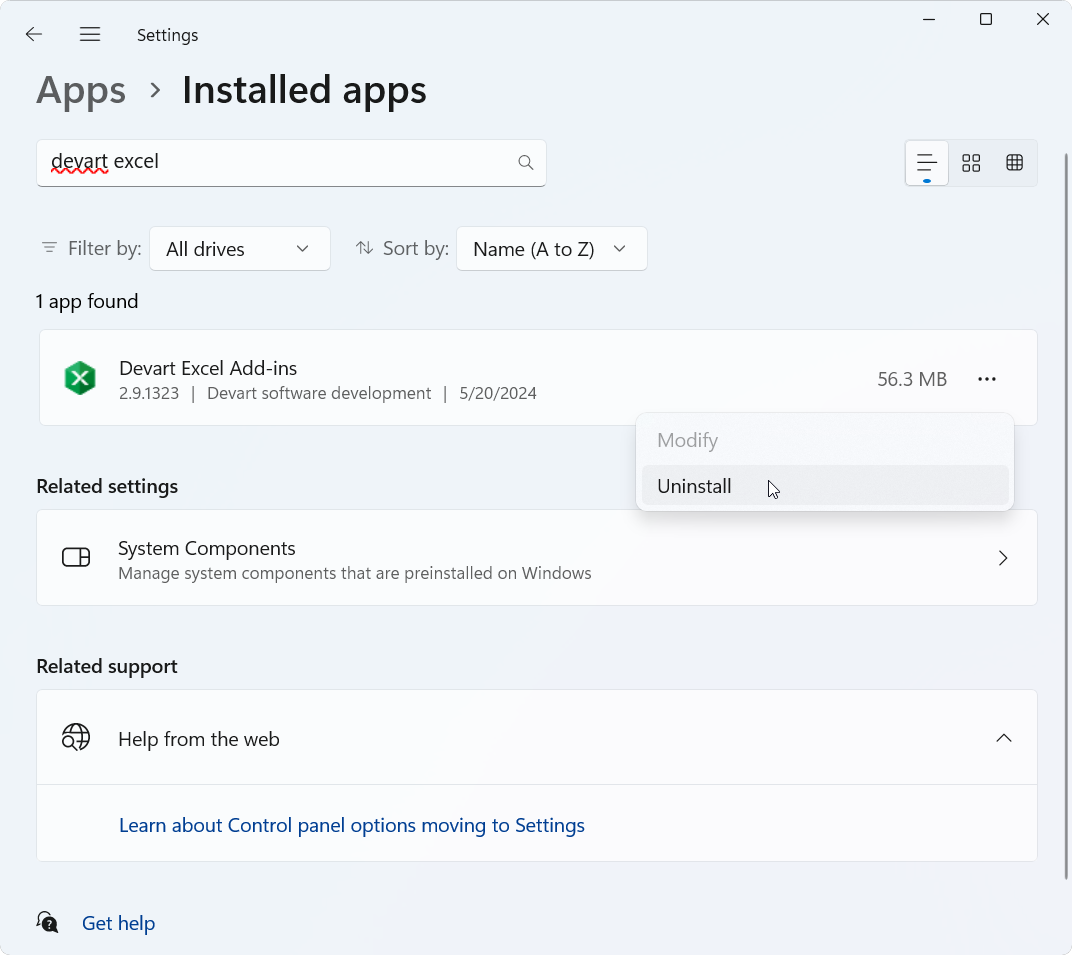
Task: Click the Get help icon
Action: pos(47,922)
